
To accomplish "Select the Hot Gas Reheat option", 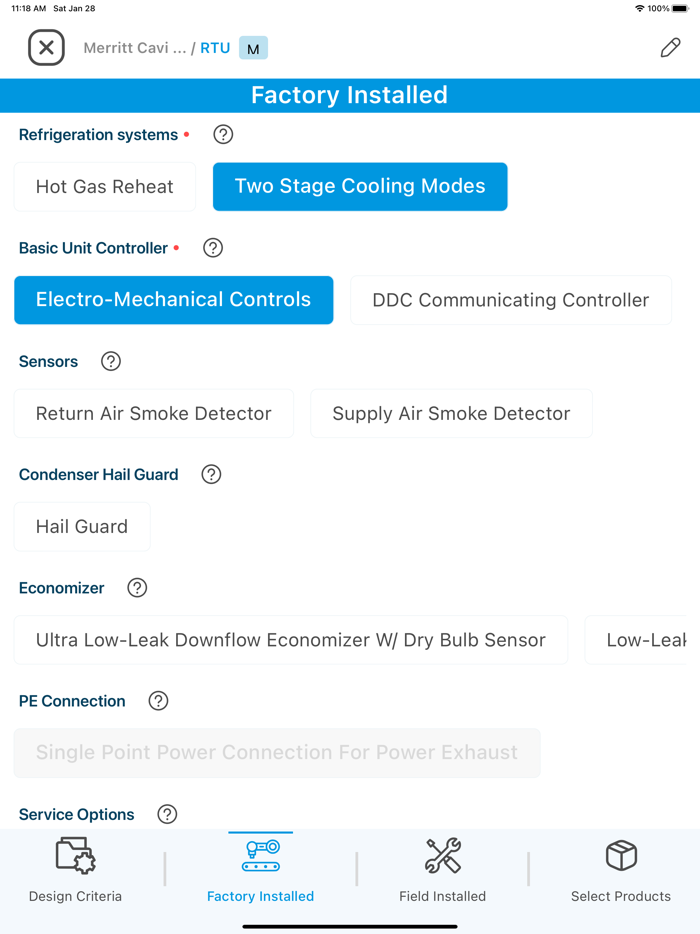I will tap(104, 186).
